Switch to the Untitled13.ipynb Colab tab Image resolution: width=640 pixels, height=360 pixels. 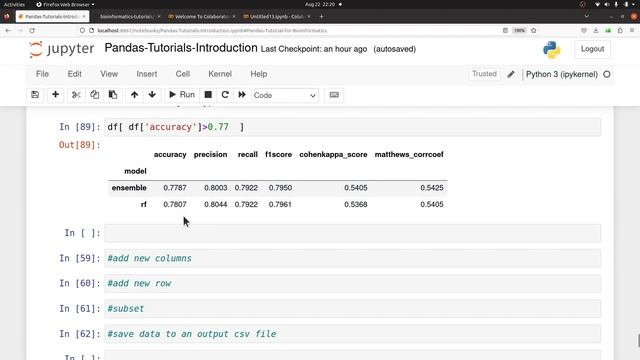[276, 16]
